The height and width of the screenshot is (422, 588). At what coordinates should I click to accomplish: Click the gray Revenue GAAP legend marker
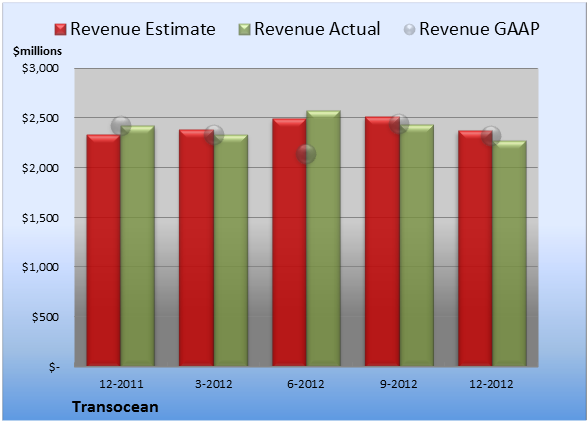point(410,30)
